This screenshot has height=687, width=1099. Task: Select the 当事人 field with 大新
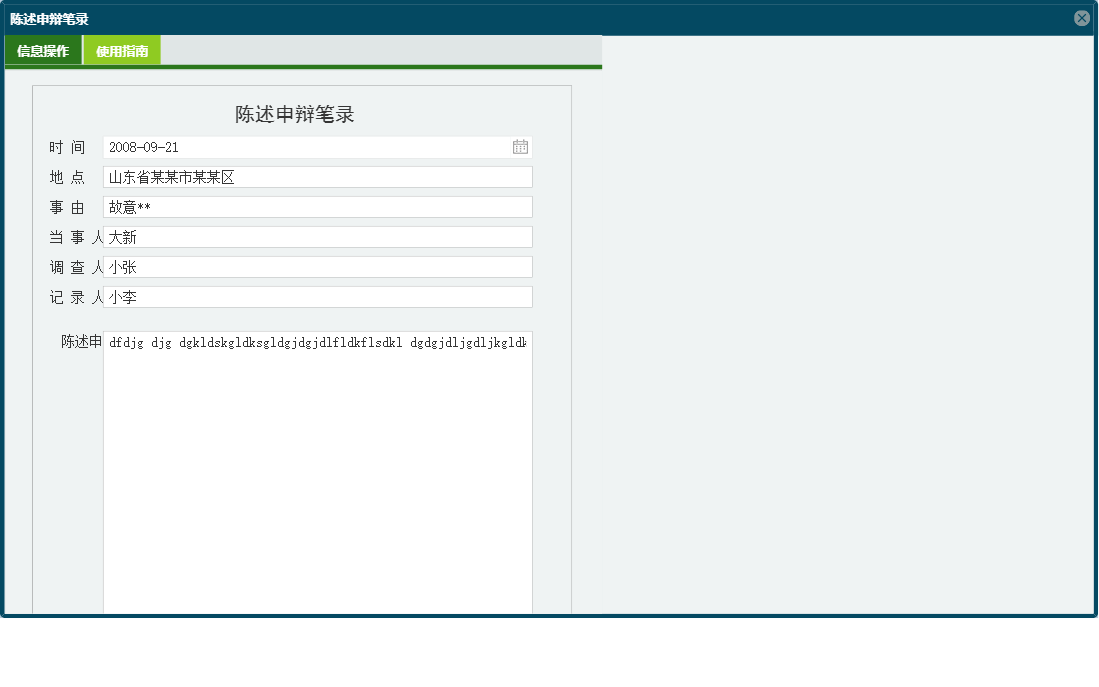click(318, 237)
